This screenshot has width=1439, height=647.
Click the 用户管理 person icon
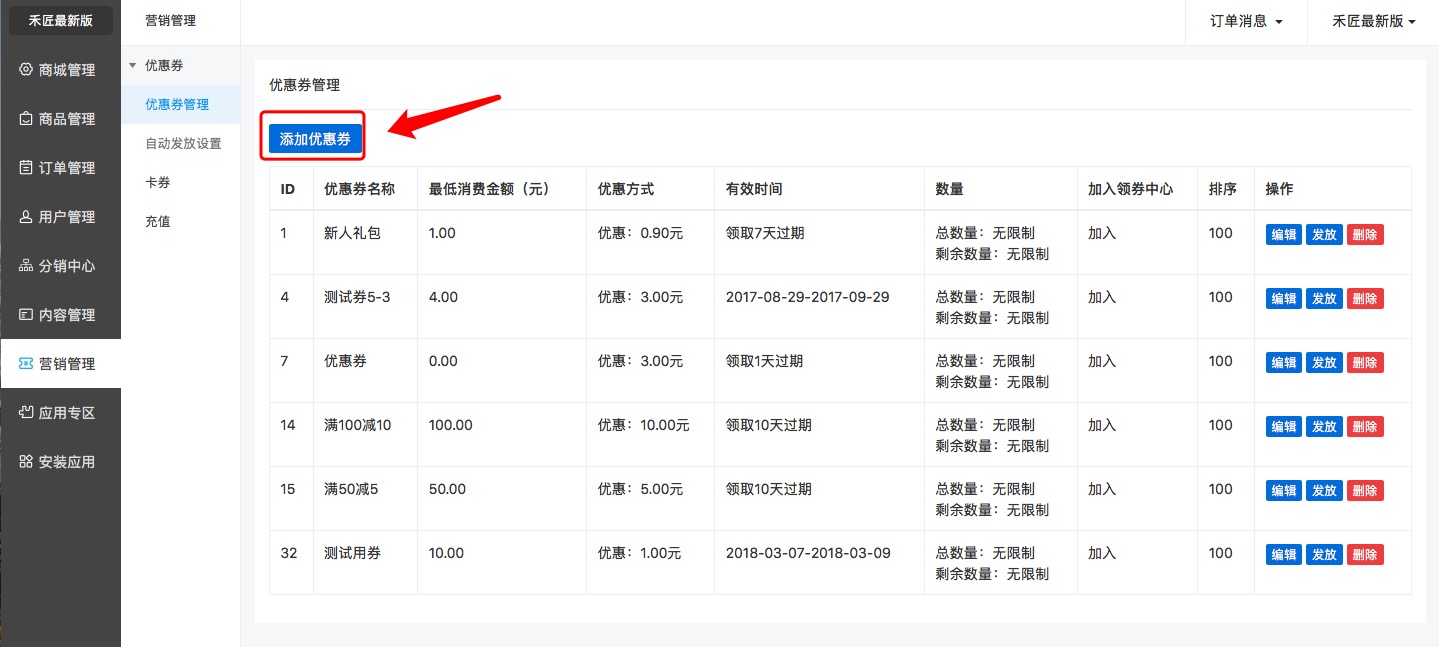26,217
